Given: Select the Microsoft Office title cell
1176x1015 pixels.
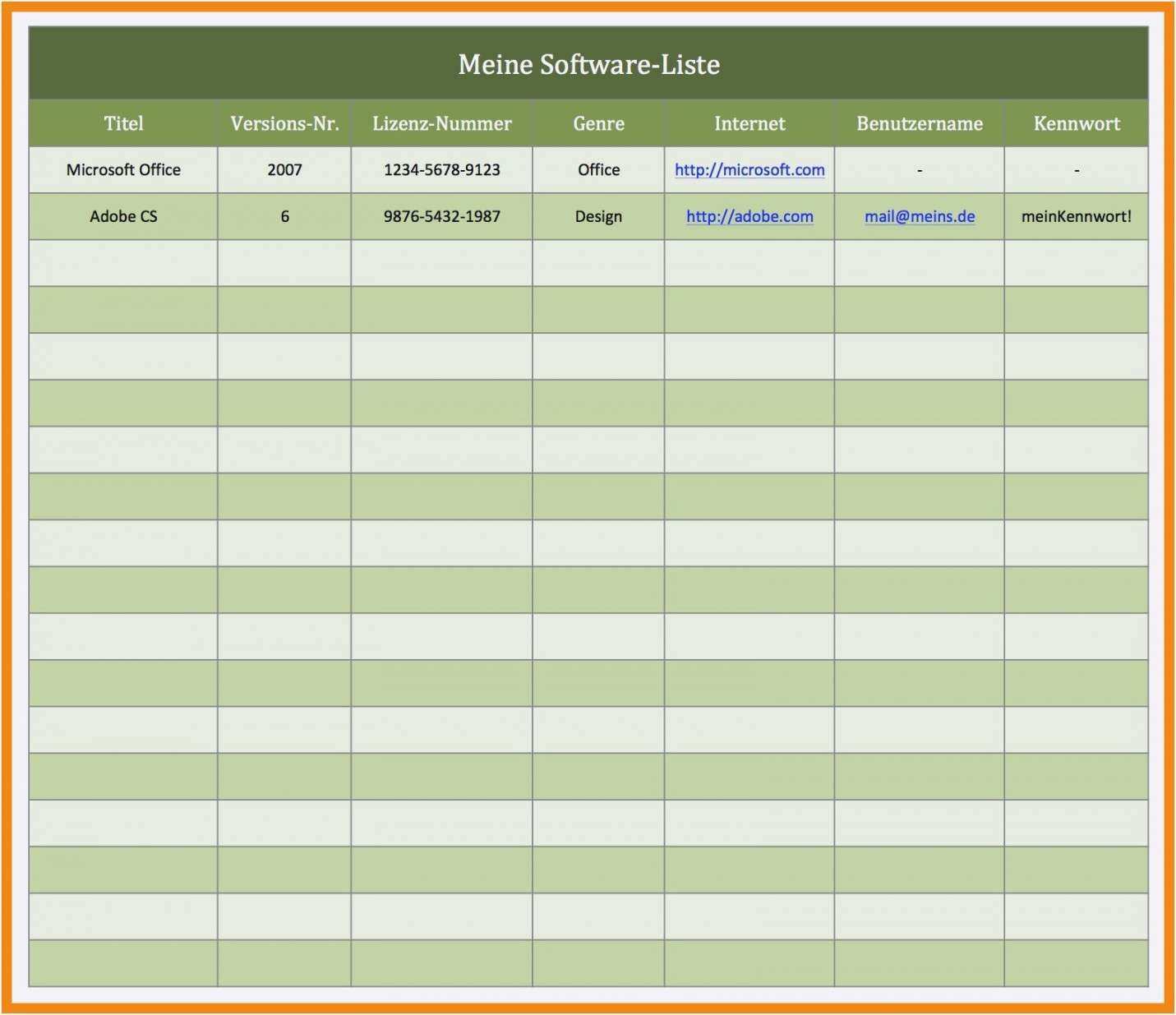Looking at the screenshot, I should [123, 170].
